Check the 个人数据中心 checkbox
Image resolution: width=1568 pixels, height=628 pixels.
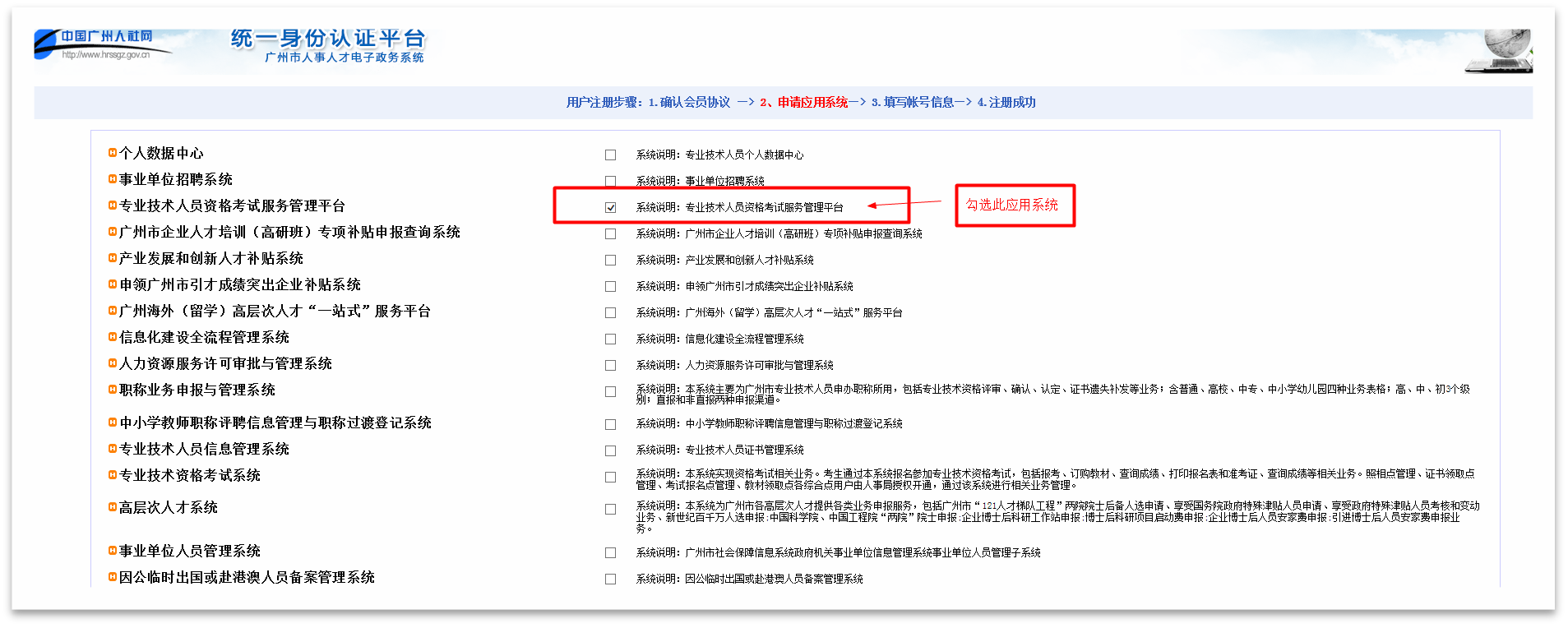(610, 155)
